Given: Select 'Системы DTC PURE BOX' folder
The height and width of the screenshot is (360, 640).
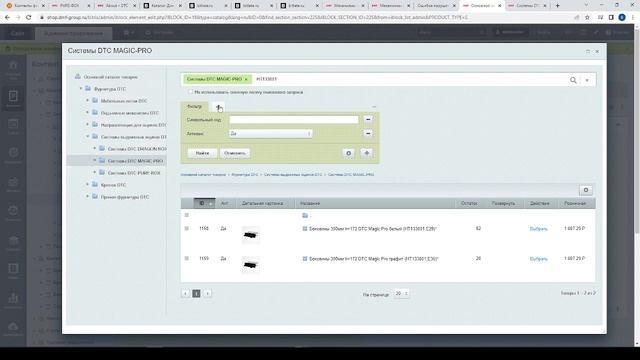Looking at the screenshot, I should [x=134, y=173].
